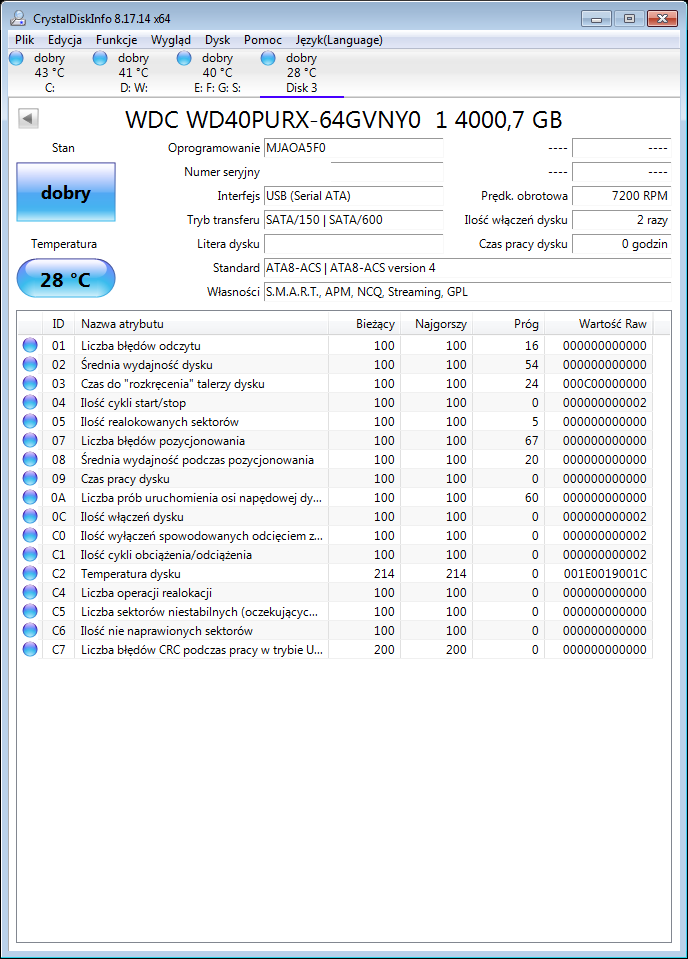The image size is (688, 959).
Task: Select the 'Ilość cykli start/stop' row
Action: point(335,402)
